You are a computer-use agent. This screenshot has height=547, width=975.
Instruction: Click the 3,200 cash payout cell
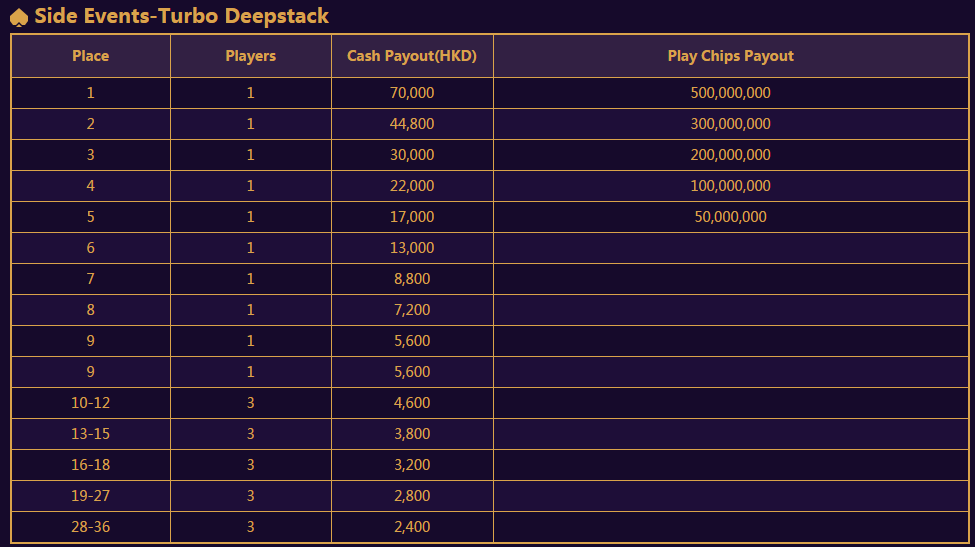pyautogui.click(x=412, y=465)
